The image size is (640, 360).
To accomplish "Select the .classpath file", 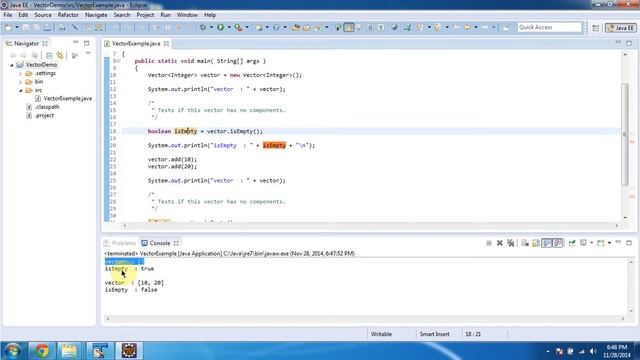I will pos(43,107).
